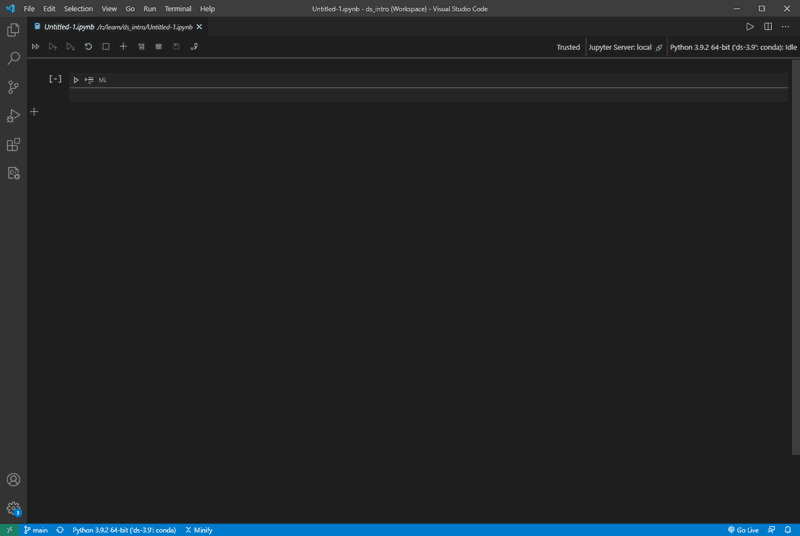The image size is (800, 536).
Task: Open notifications bell
Action: pos(788,530)
